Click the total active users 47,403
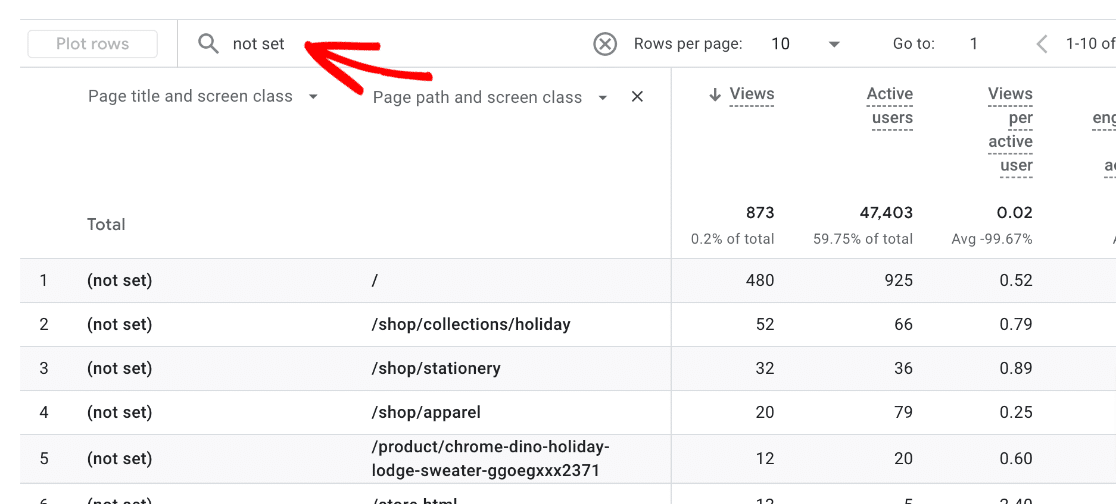The image size is (1116, 504). [886, 213]
